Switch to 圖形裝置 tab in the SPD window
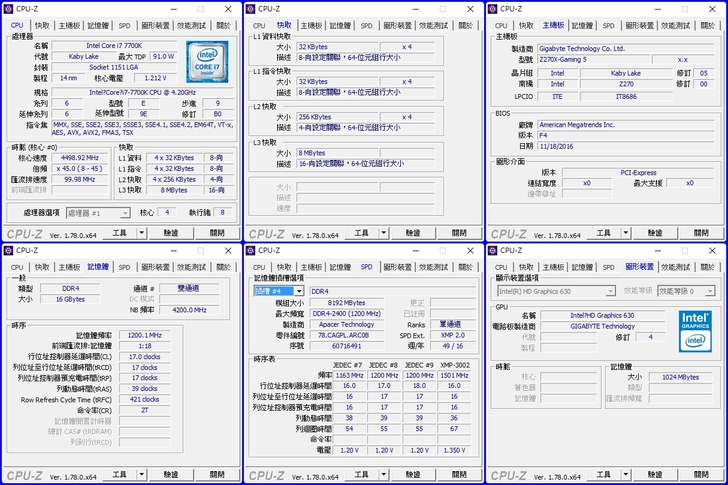 (x=397, y=267)
